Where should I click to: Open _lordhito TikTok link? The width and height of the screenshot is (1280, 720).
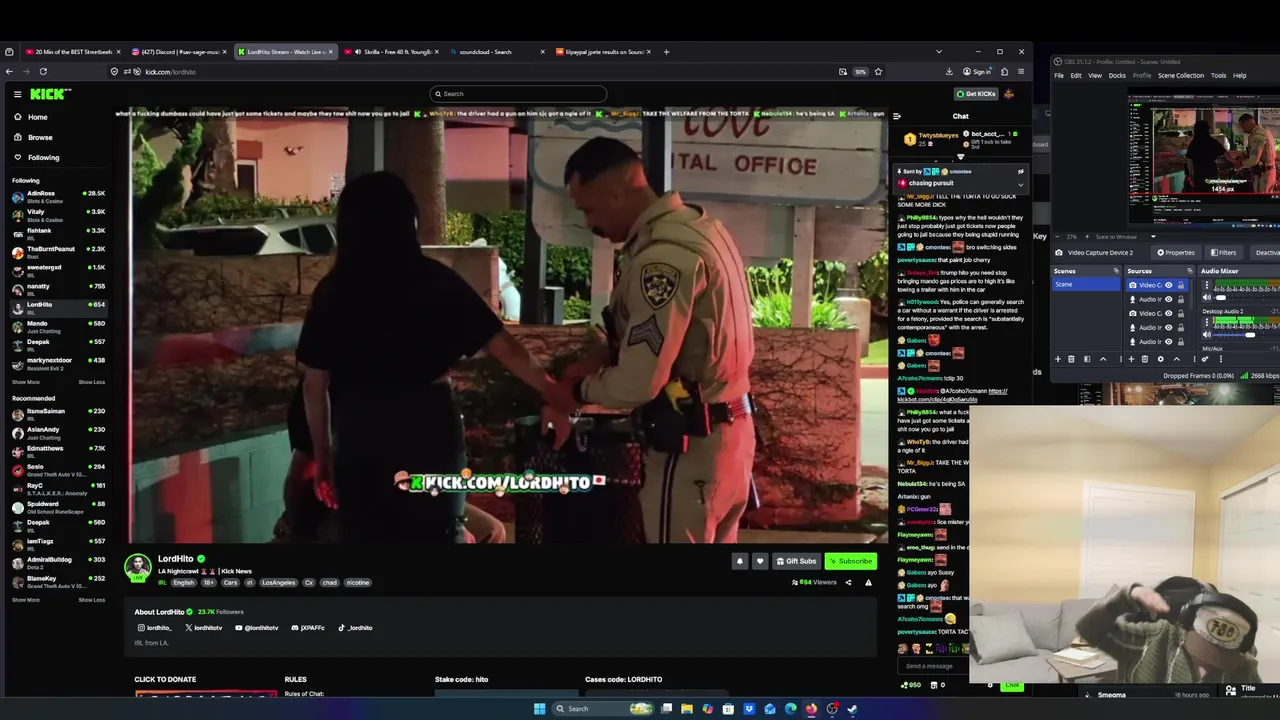pyautogui.click(x=355, y=628)
